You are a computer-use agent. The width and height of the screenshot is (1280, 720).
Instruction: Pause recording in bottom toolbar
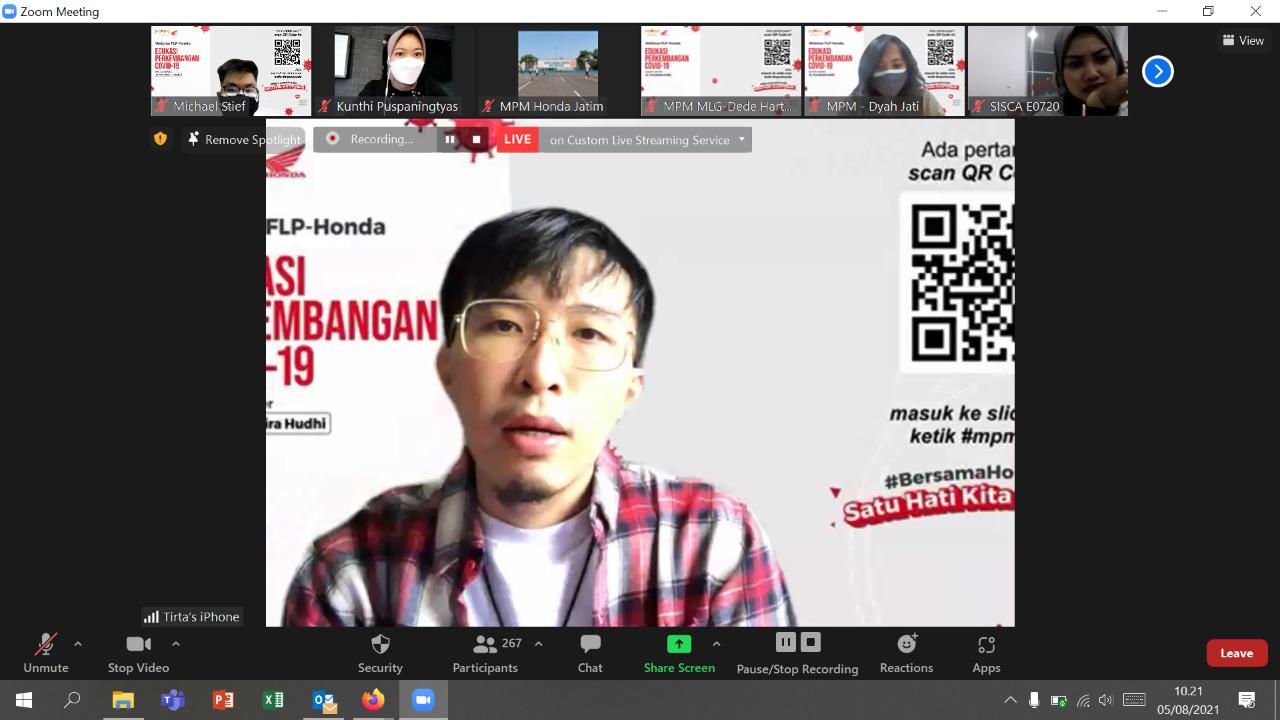pyautogui.click(x=786, y=642)
